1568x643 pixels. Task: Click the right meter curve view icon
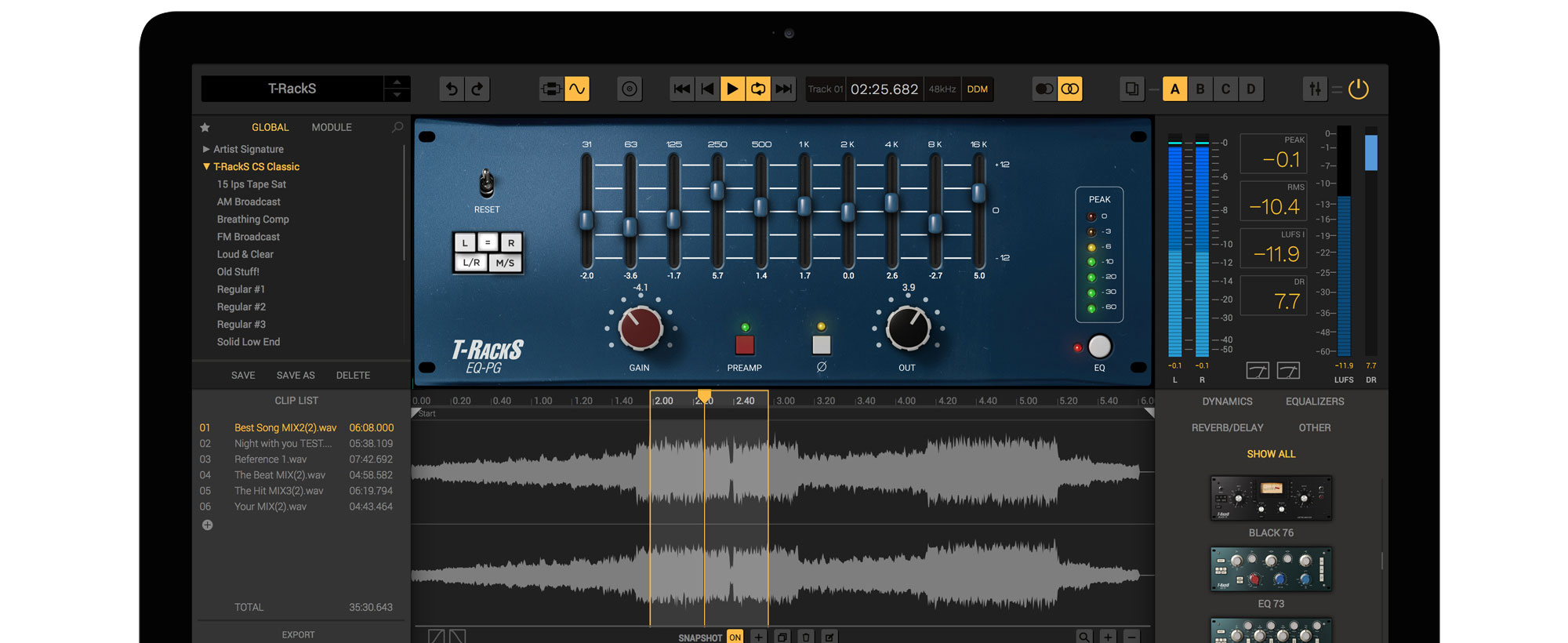pos(1288,370)
